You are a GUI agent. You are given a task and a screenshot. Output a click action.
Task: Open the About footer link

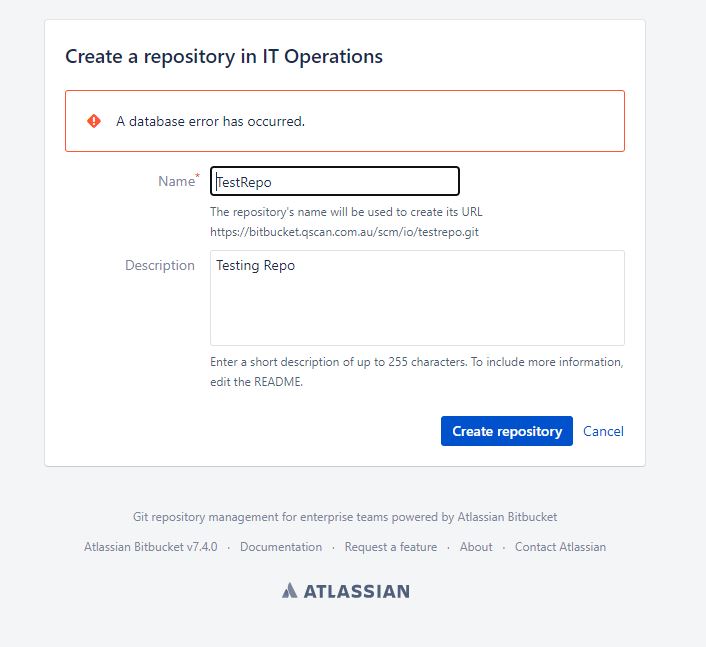(476, 547)
